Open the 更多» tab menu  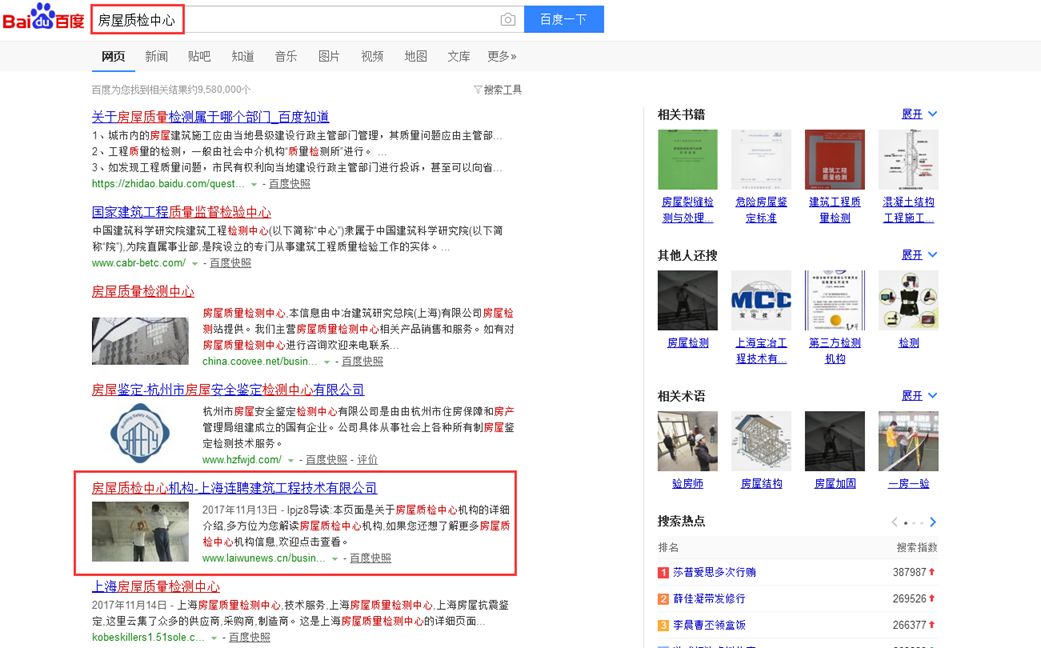point(502,56)
